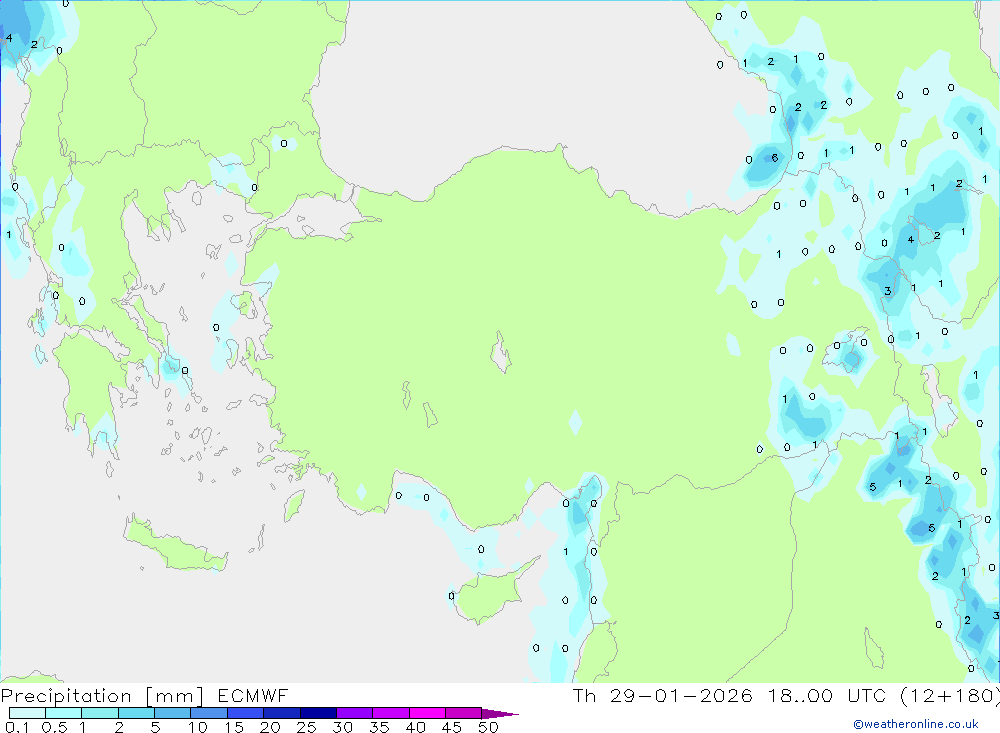This screenshot has height=733, width=1000.
Task: Pick the 20–25 mm legend swatch
Action: point(282,713)
